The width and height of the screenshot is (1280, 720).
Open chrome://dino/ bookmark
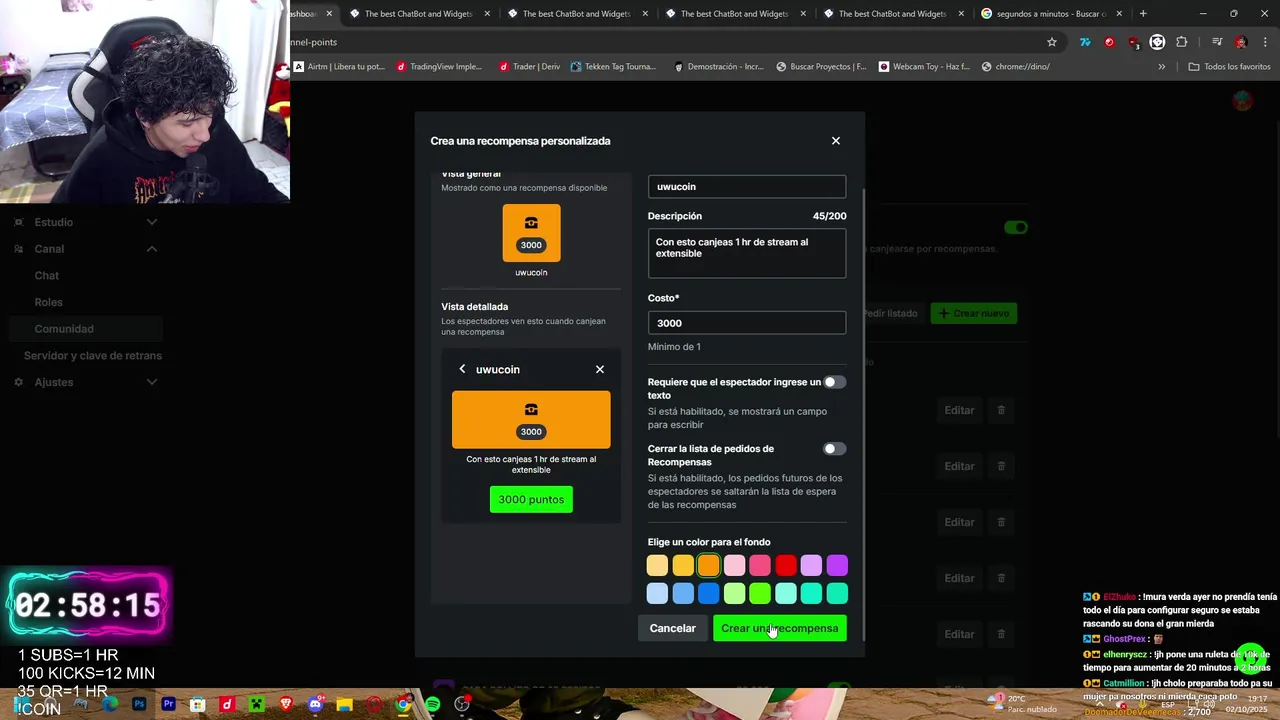[1016, 67]
